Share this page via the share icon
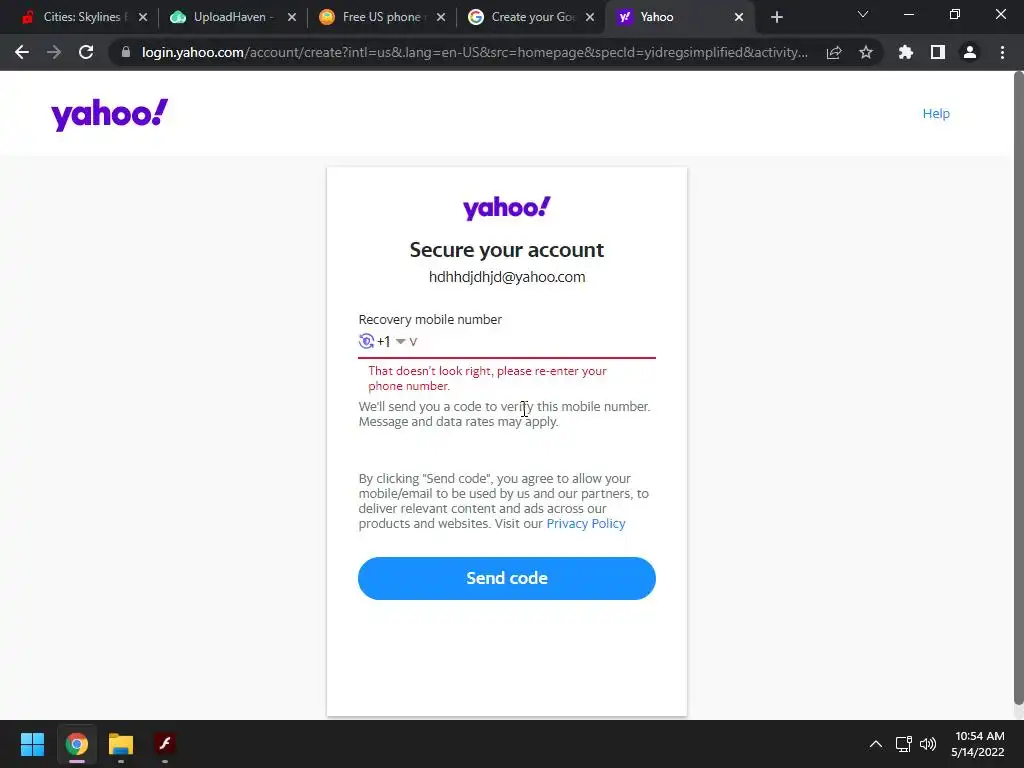The width and height of the screenshot is (1024, 768). [x=833, y=52]
